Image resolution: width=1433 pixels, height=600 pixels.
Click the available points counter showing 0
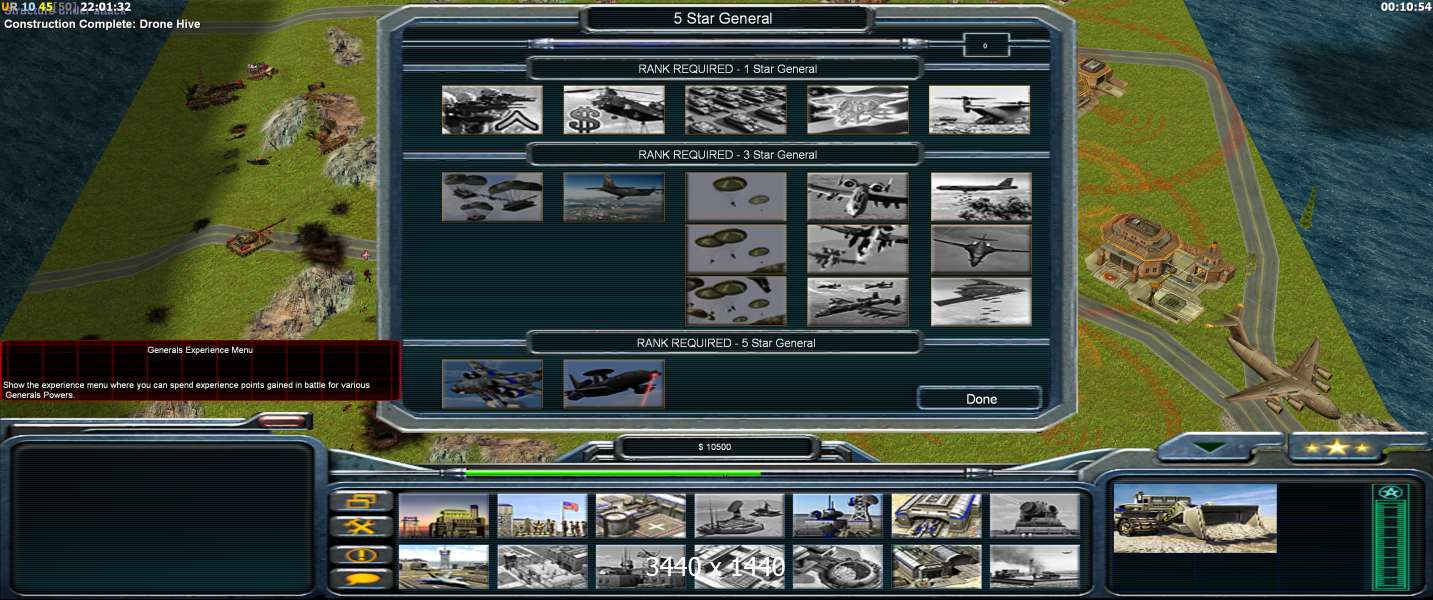click(x=985, y=45)
